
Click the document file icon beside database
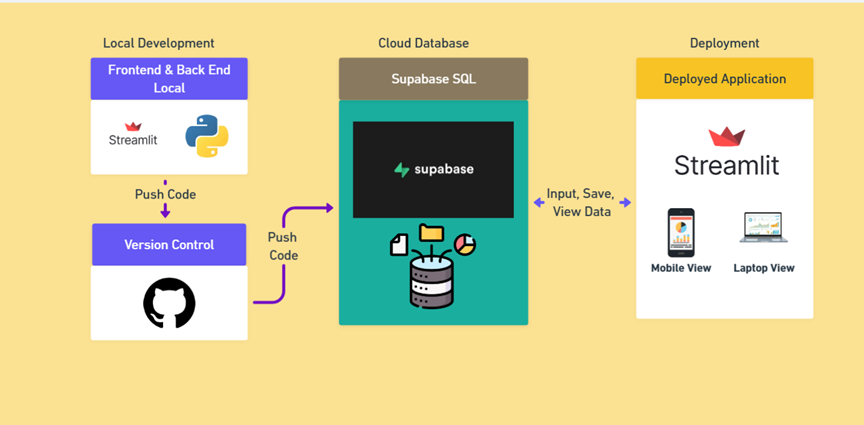399,244
